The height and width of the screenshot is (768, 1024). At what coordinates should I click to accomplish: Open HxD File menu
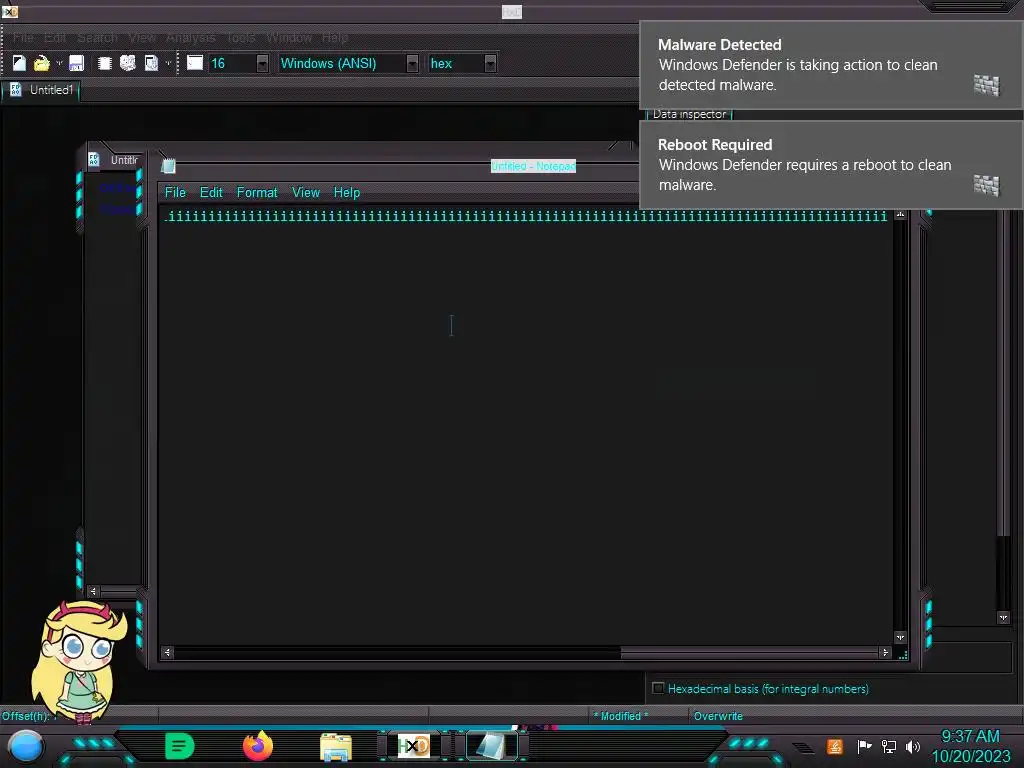[x=23, y=38]
